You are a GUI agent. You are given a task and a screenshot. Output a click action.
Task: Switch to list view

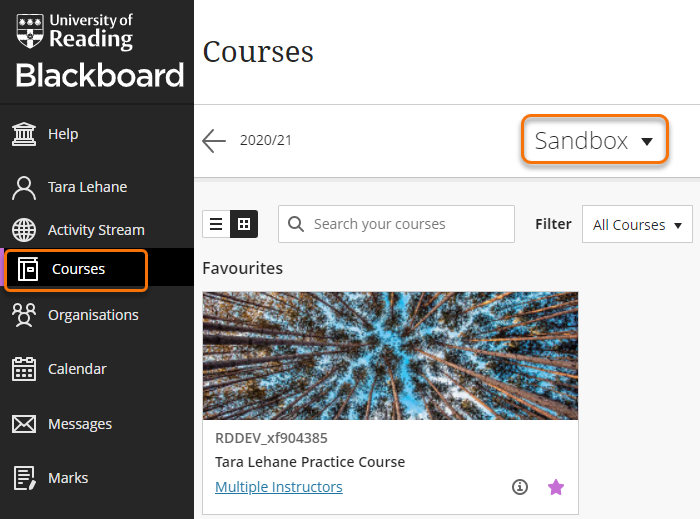216,225
